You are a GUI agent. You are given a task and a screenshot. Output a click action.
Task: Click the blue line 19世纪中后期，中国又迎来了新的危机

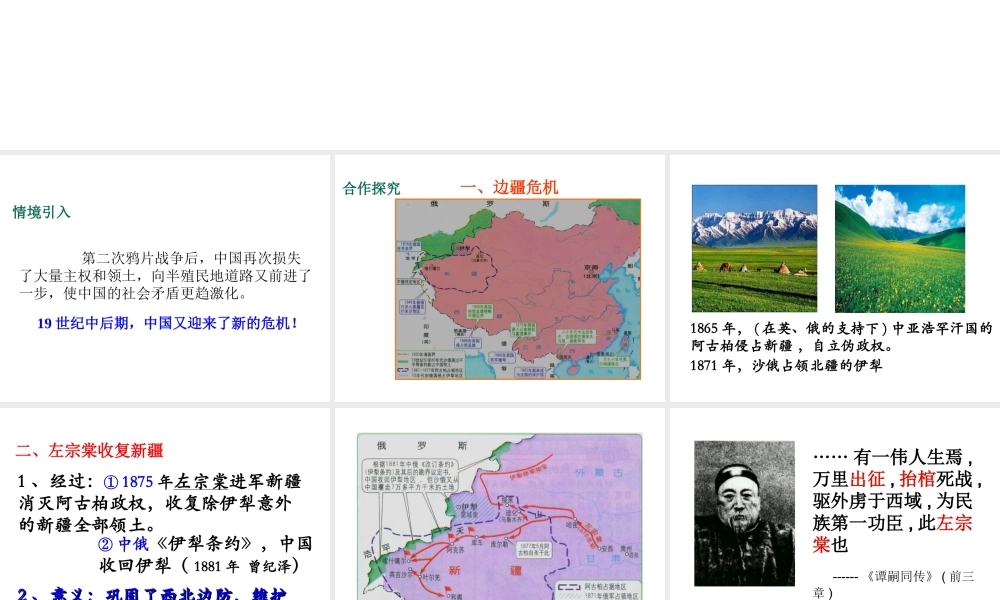tap(167, 323)
